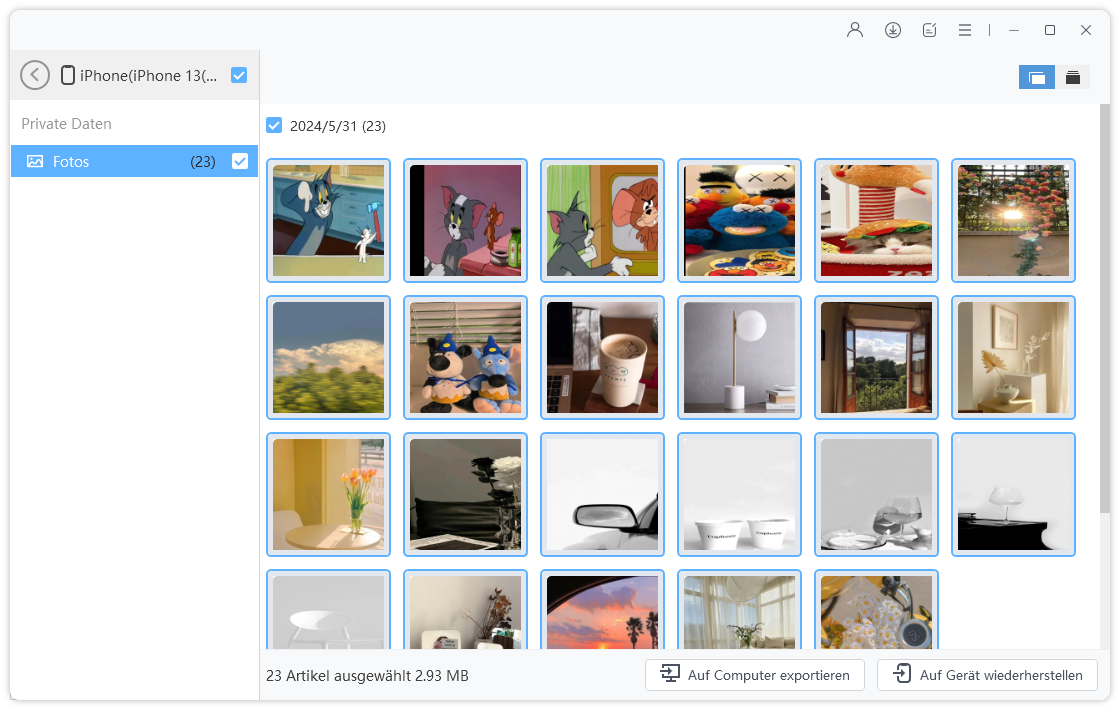
Task: Click Auf Gerät wiederherstellen button
Action: (x=987, y=675)
